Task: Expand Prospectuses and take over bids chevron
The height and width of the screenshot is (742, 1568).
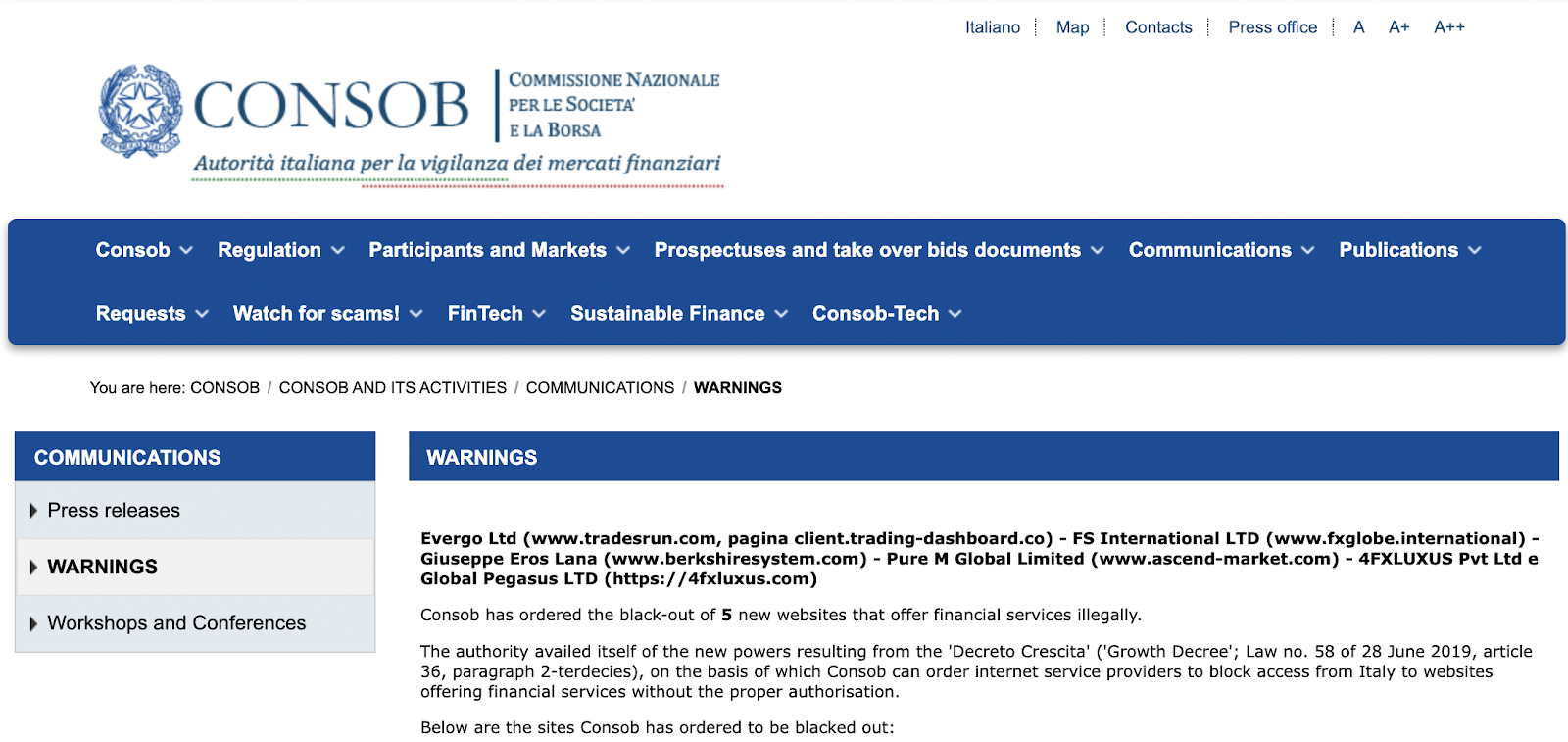Action: [1098, 251]
